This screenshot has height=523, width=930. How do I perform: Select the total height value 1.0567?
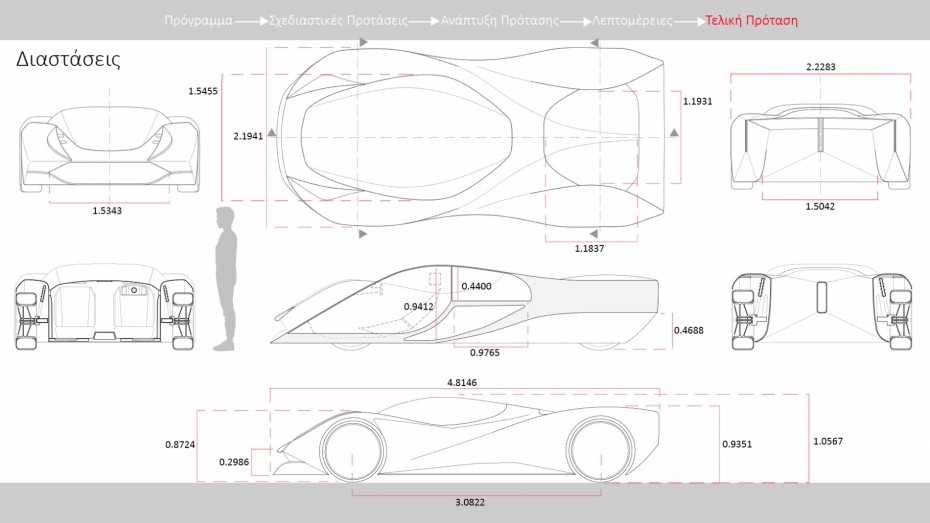827,441
